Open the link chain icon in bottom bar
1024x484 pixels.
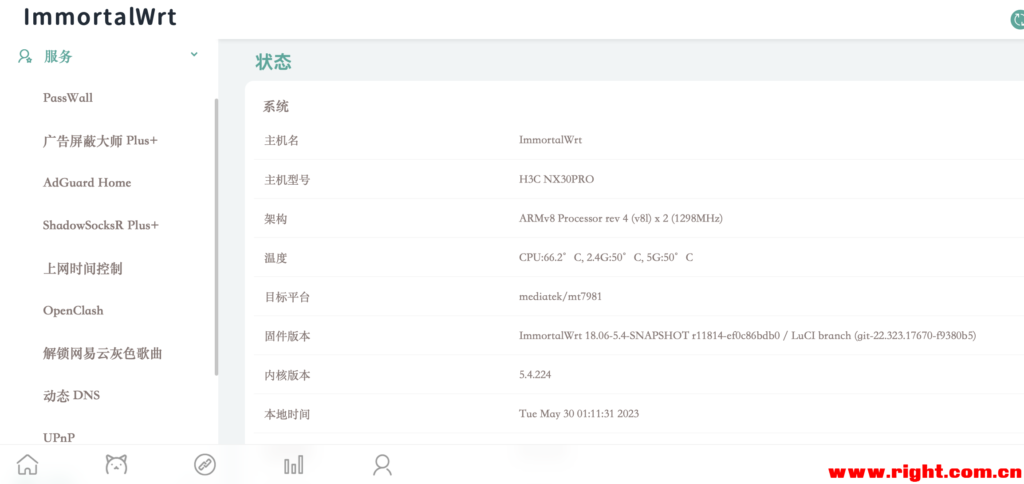pyautogui.click(x=205, y=465)
